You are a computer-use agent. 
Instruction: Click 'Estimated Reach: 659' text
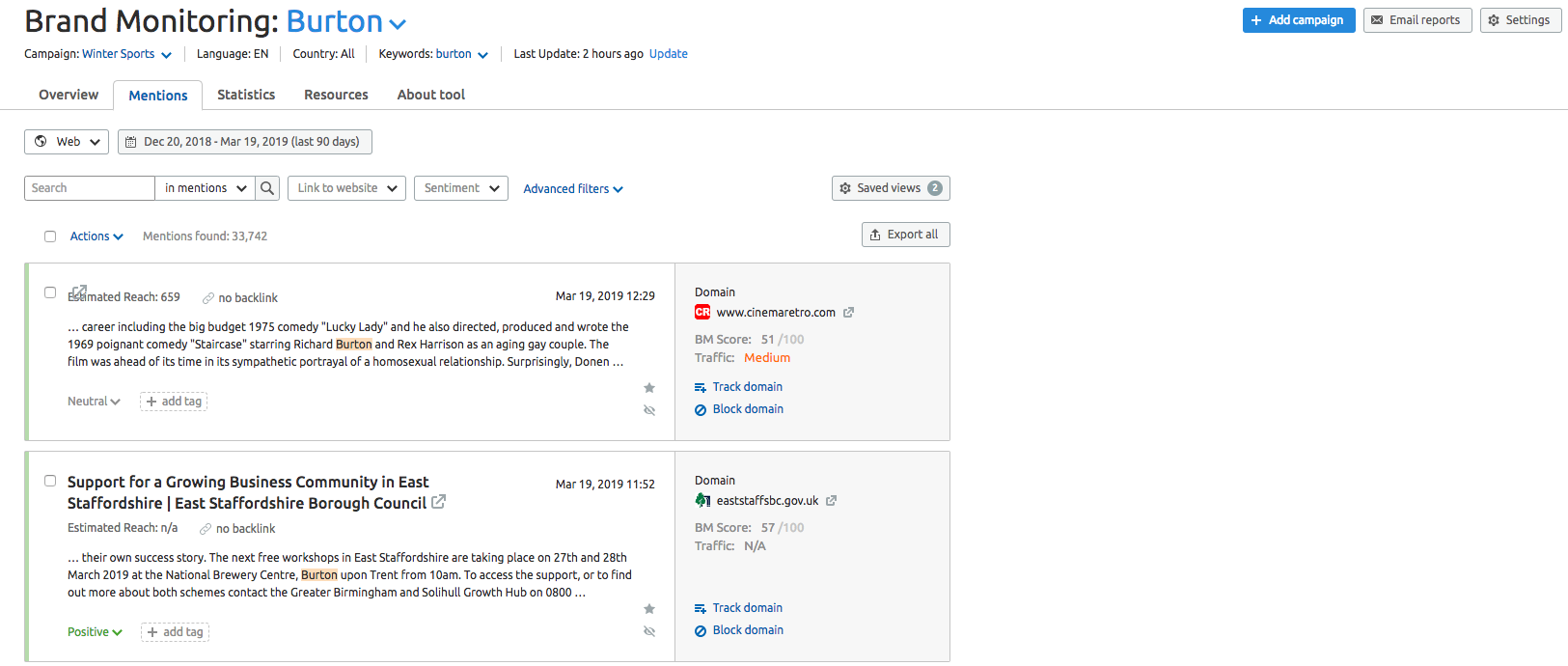click(x=124, y=297)
